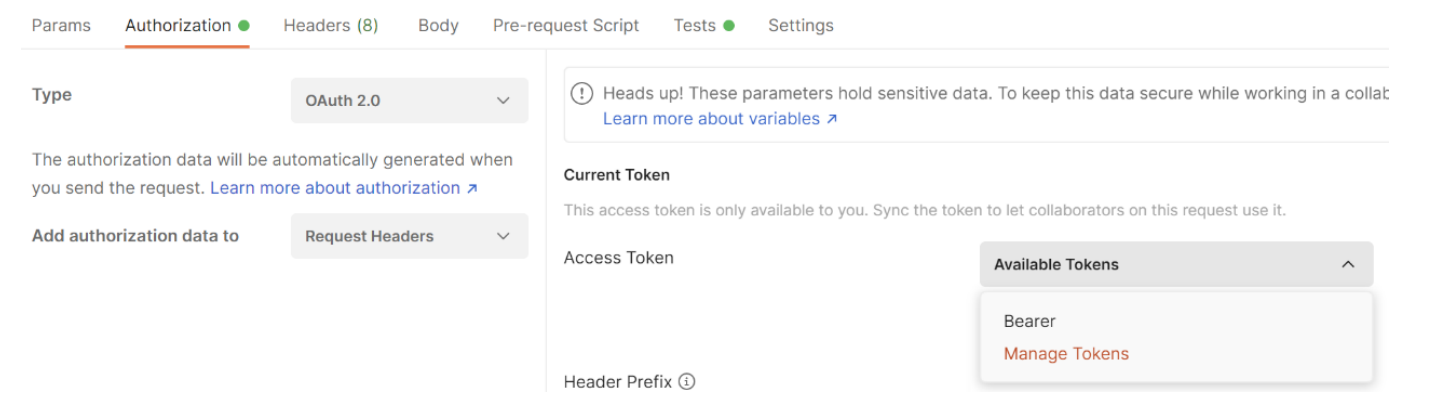Open Learn more about authorization link

(335, 188)
